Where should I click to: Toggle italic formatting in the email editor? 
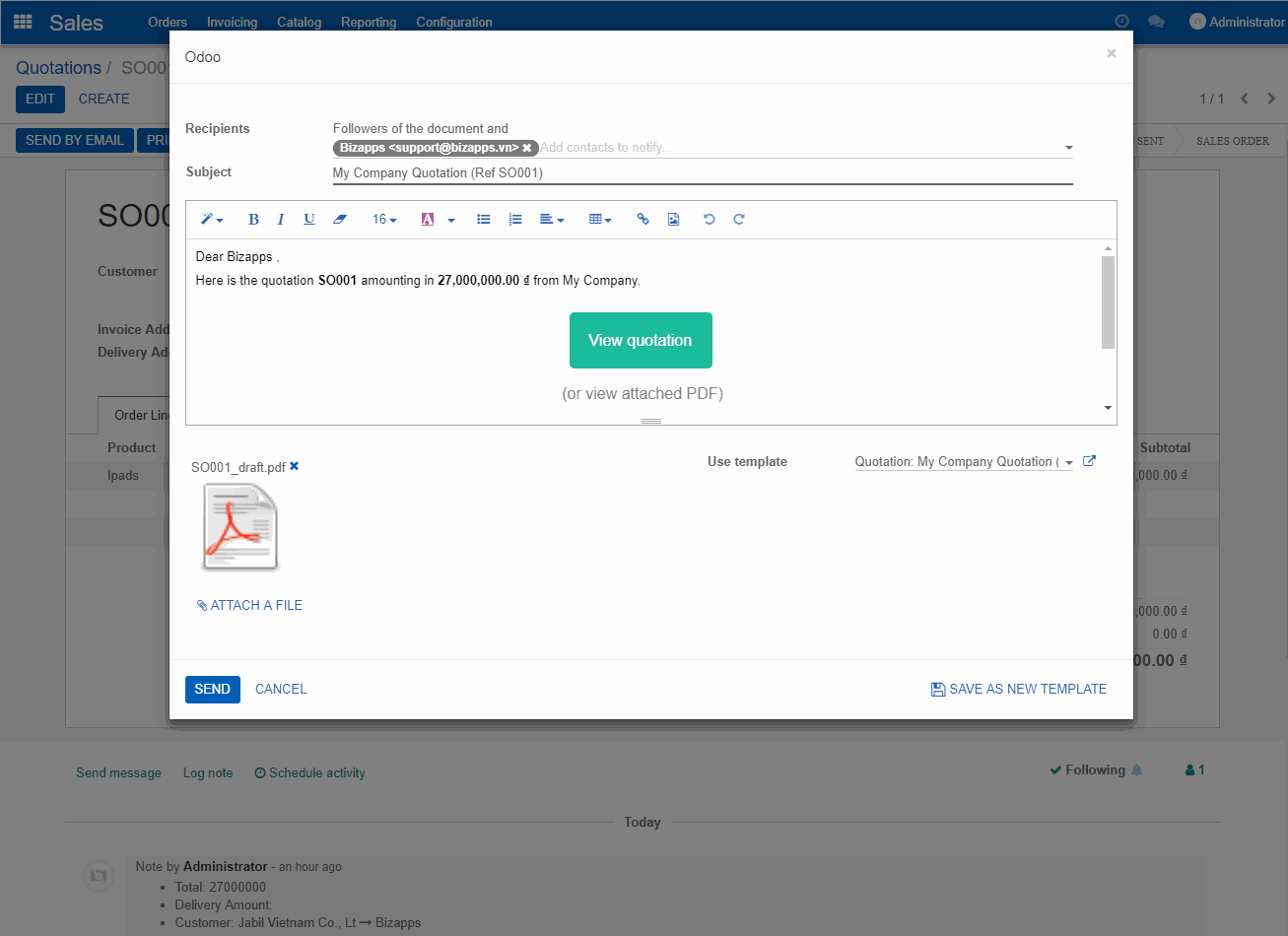click(x=281, y=220)
